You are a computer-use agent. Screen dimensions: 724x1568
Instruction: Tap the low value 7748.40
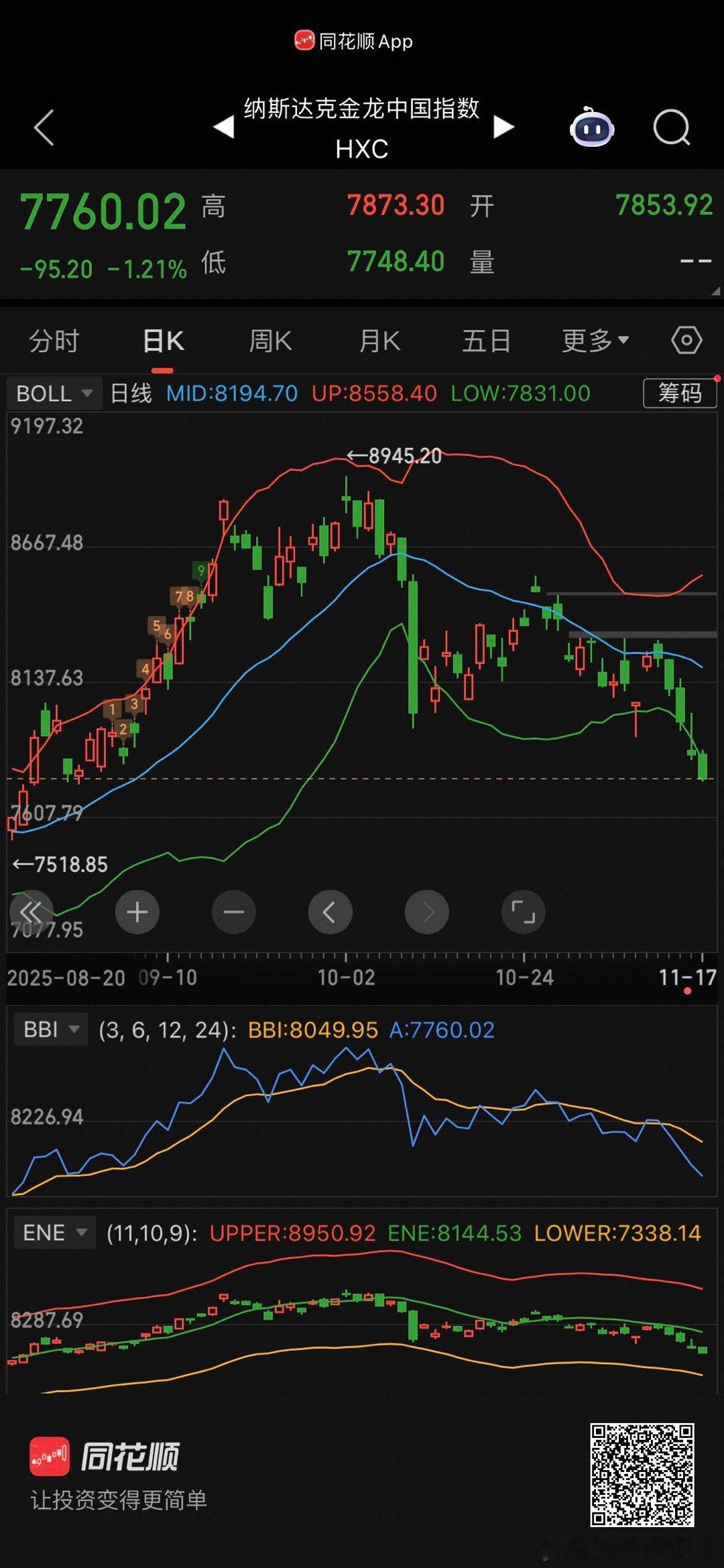click(x=396, y=262)
